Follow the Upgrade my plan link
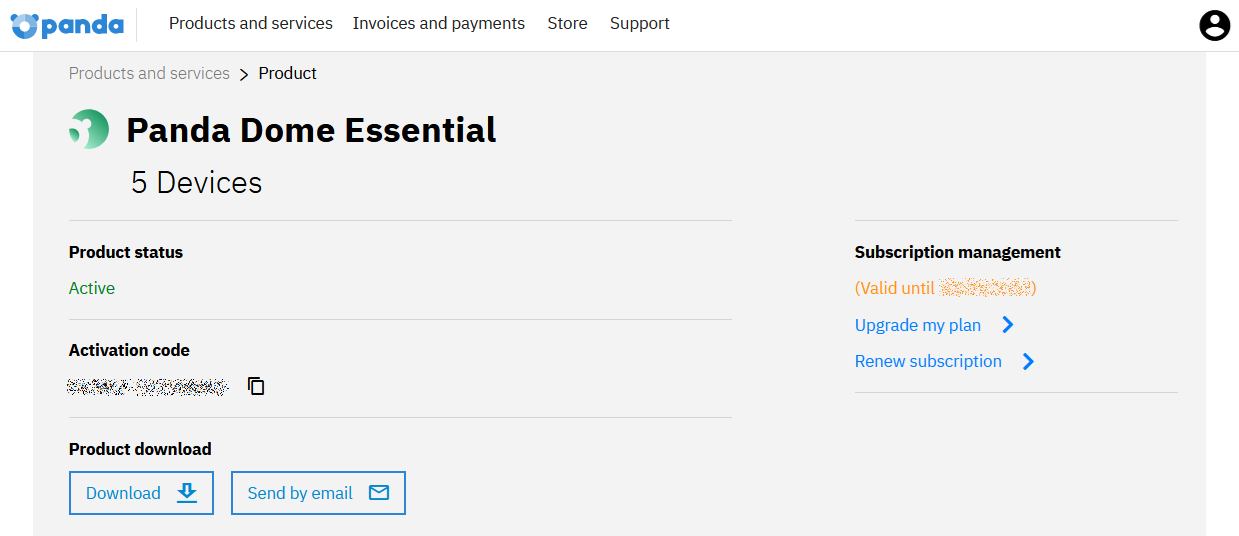1239x536 pixels. pos(918,325)
